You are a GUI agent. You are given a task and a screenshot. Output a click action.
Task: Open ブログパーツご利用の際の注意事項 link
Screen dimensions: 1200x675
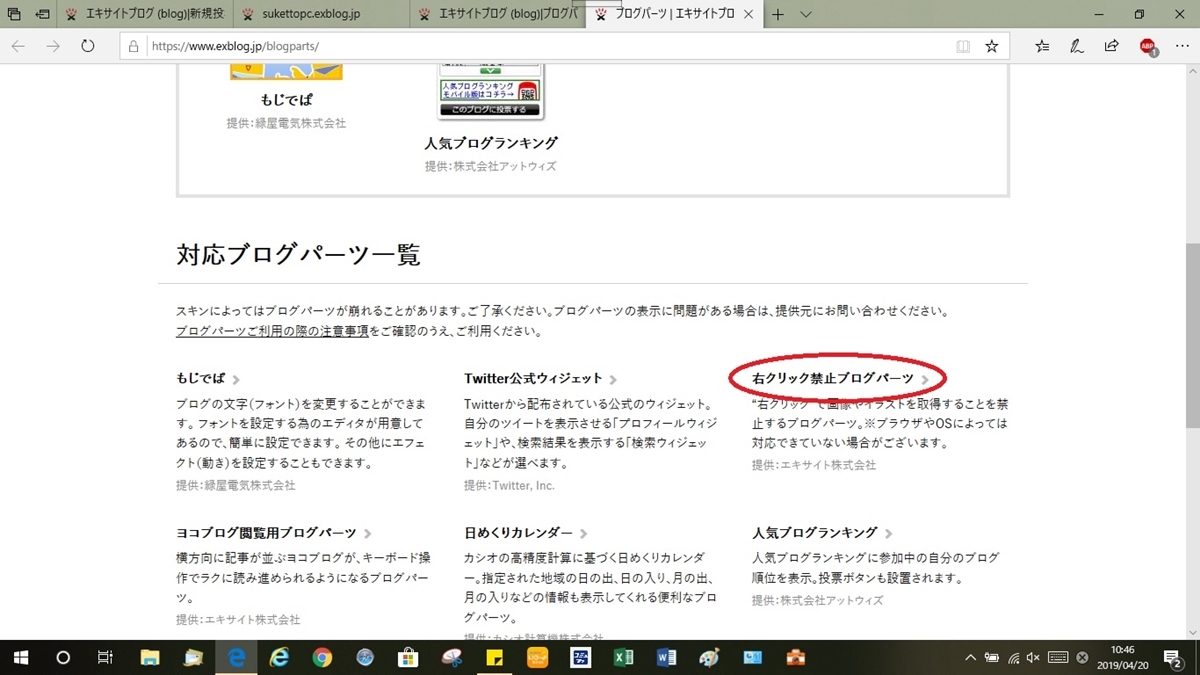click(272, 331)
